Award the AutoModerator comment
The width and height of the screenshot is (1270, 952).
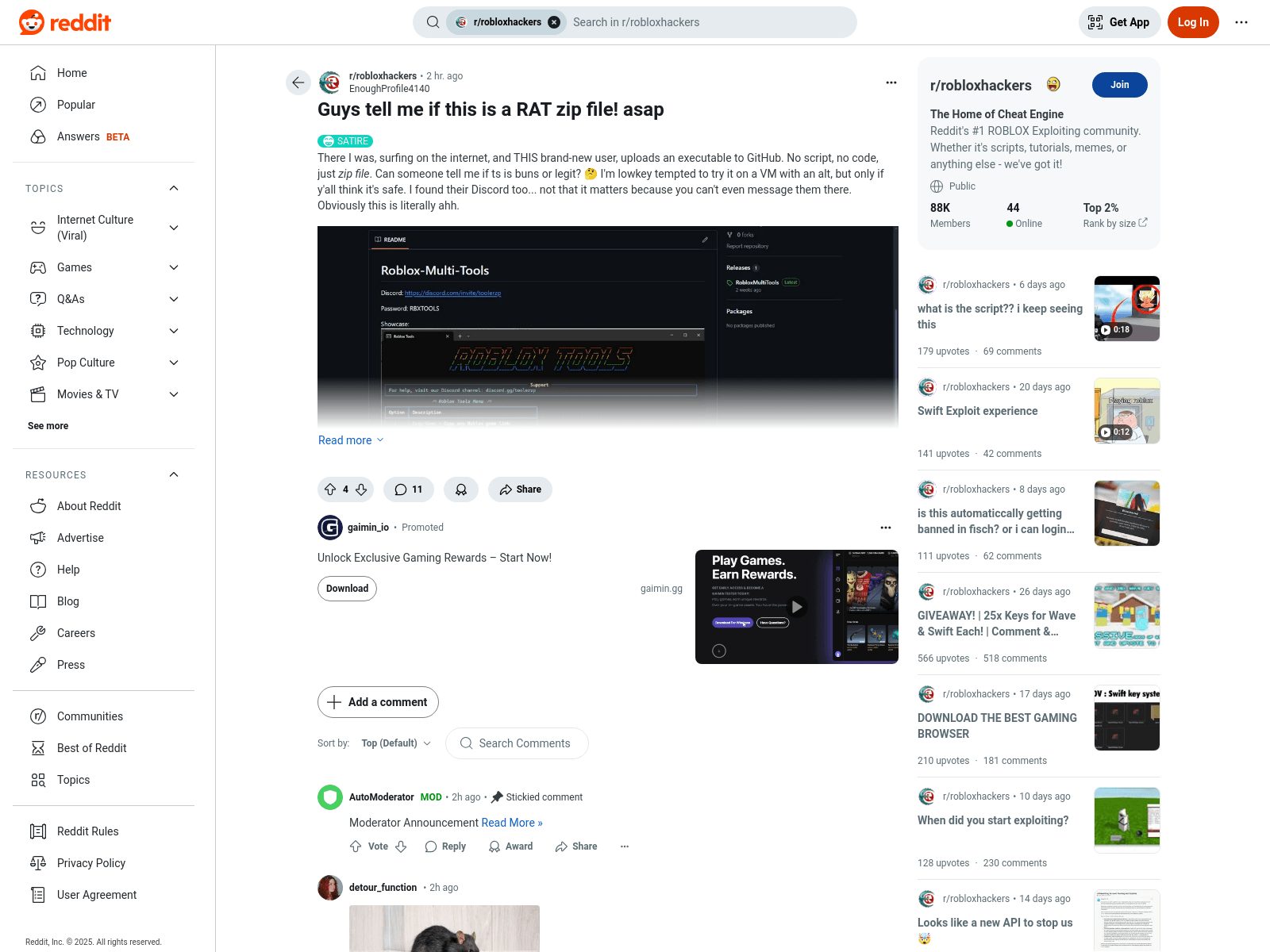(510, 846)
